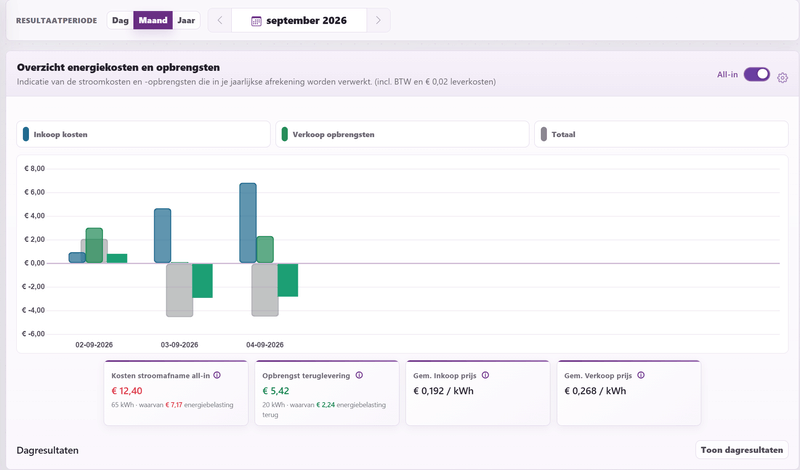Switch result period to Dag
This screenshot has height=470, width=800.
[120, 20]
